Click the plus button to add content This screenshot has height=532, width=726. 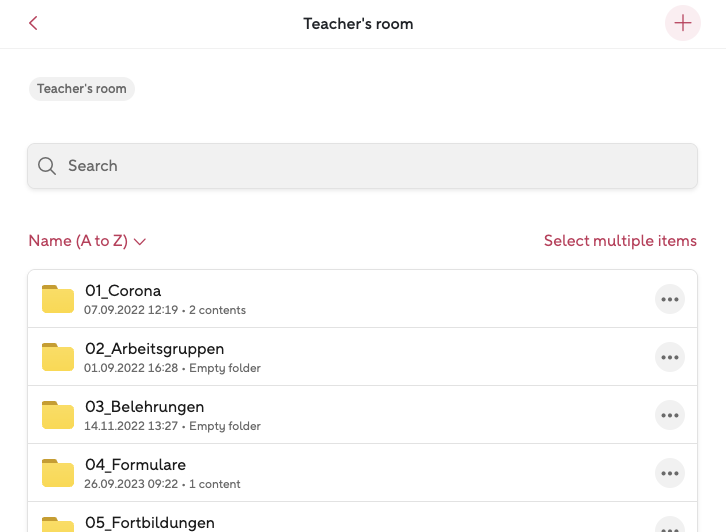(x=683, y=23)
